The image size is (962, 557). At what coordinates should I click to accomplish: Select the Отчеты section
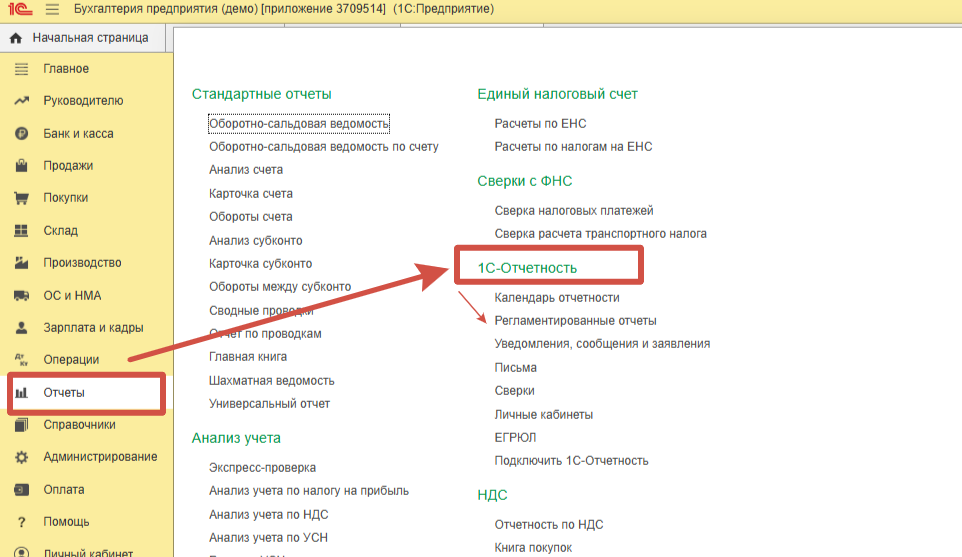pyautogui.click(x=64, y=393)
